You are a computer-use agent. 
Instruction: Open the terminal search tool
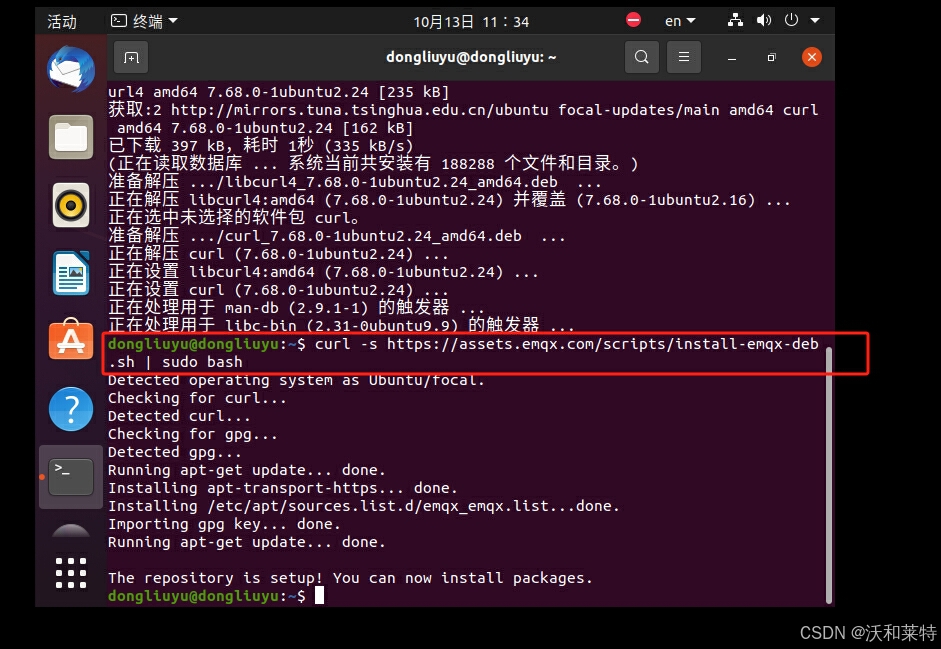(642, 57)
